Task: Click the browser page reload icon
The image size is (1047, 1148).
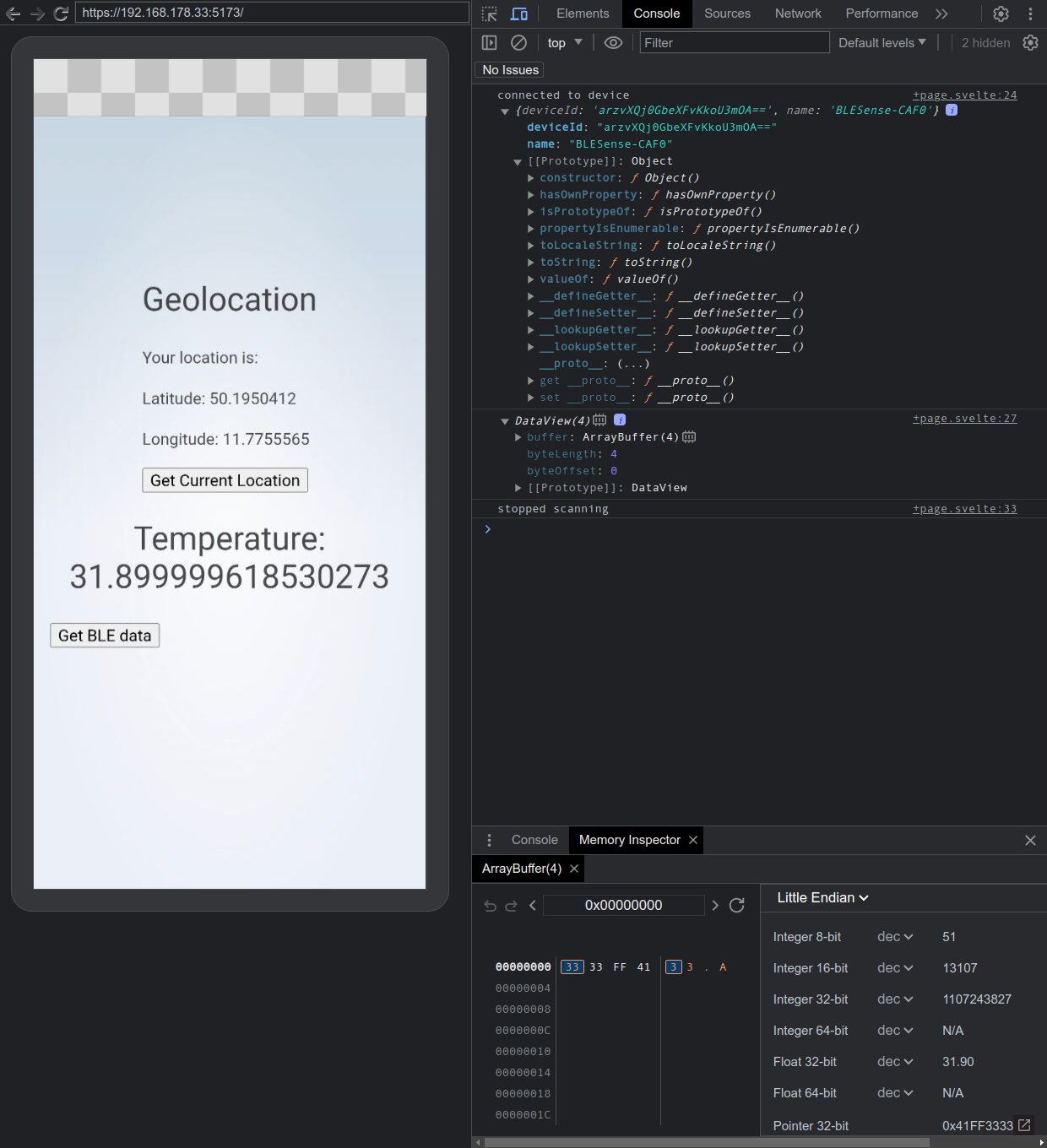Action: coord(61,14)
